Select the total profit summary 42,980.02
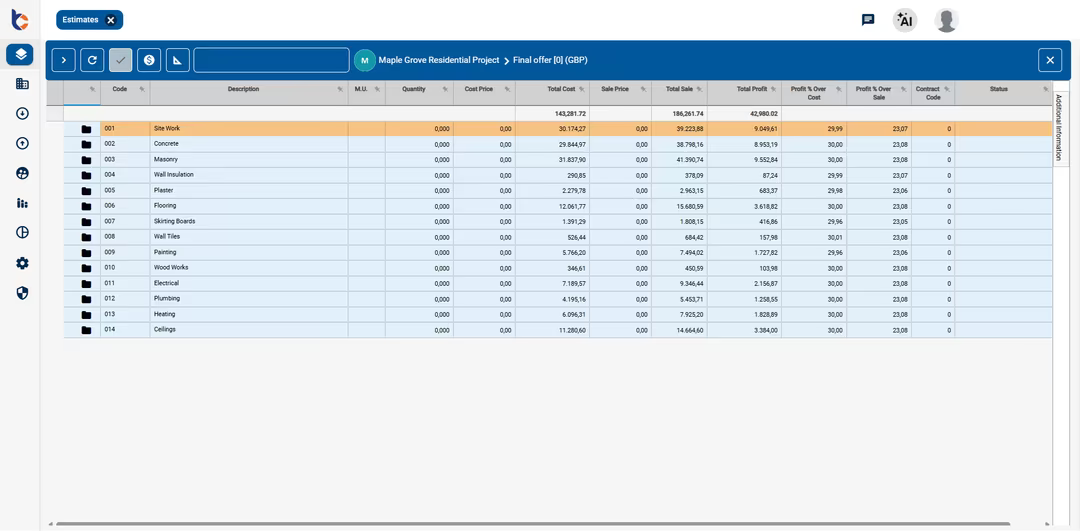This screenshot has width=1080, height=531. pos(762,113)
